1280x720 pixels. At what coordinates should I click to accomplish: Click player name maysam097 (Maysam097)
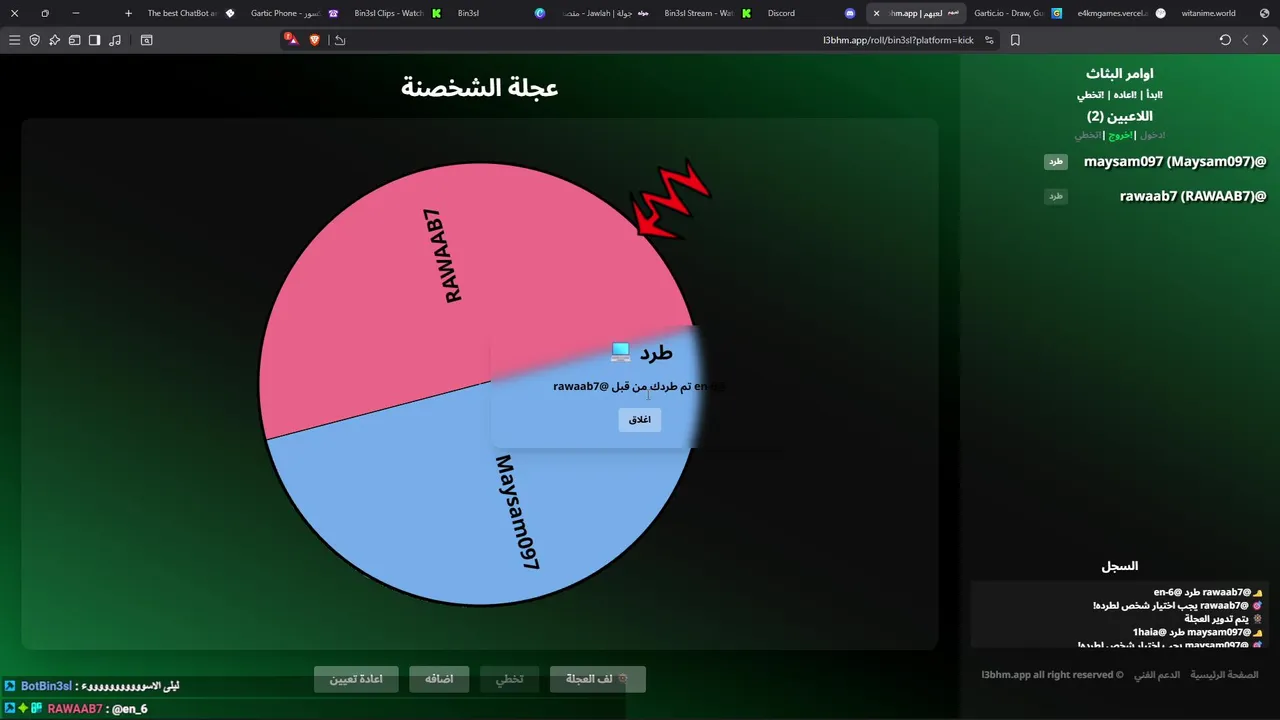tap(1175, 162)
